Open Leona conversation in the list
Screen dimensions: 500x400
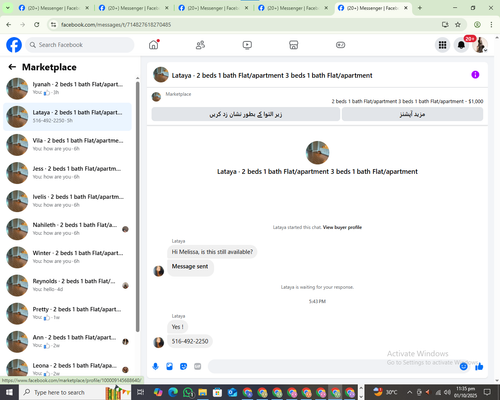click(67, 368)
